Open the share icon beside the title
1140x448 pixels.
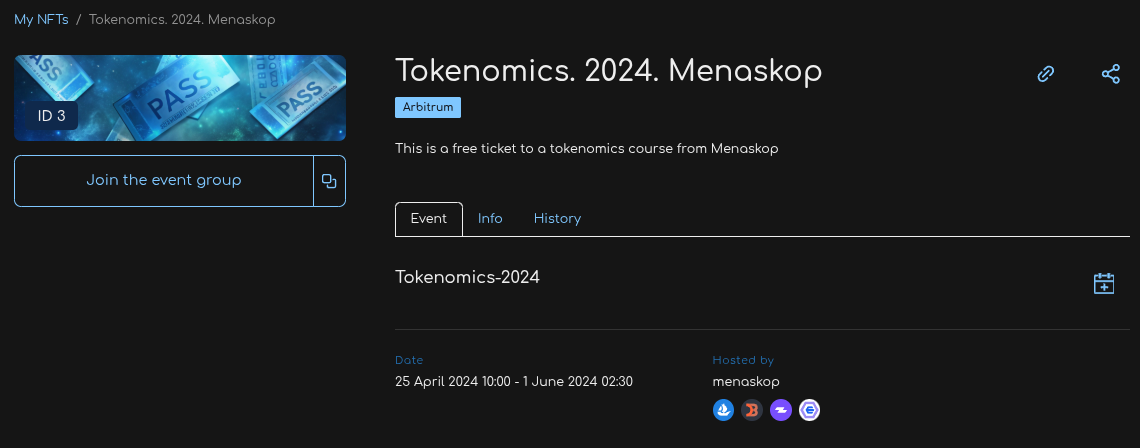[1110, 74]
